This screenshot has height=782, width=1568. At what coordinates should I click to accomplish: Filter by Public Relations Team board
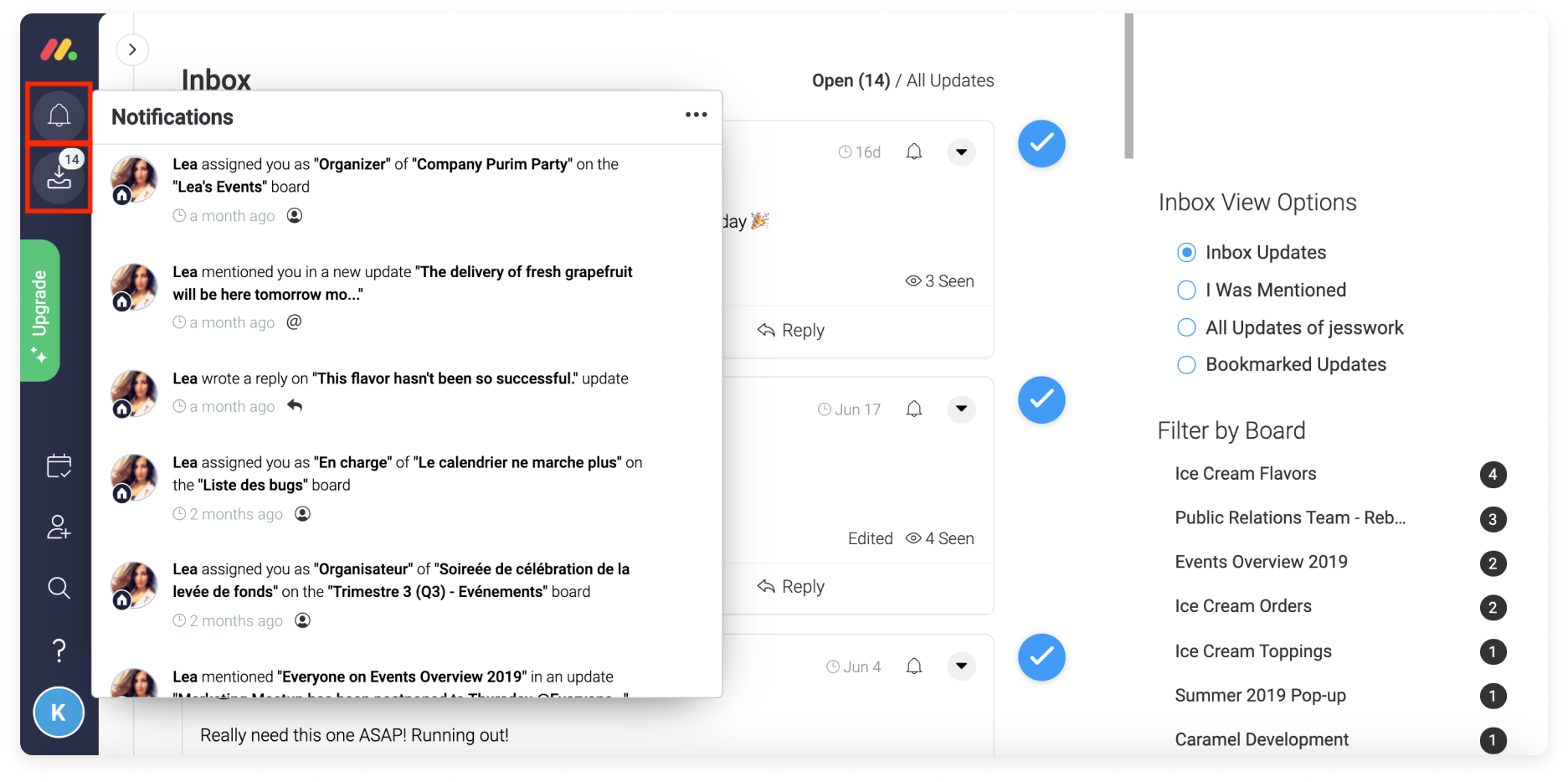pyautogui.click(x=1290, y=517)
